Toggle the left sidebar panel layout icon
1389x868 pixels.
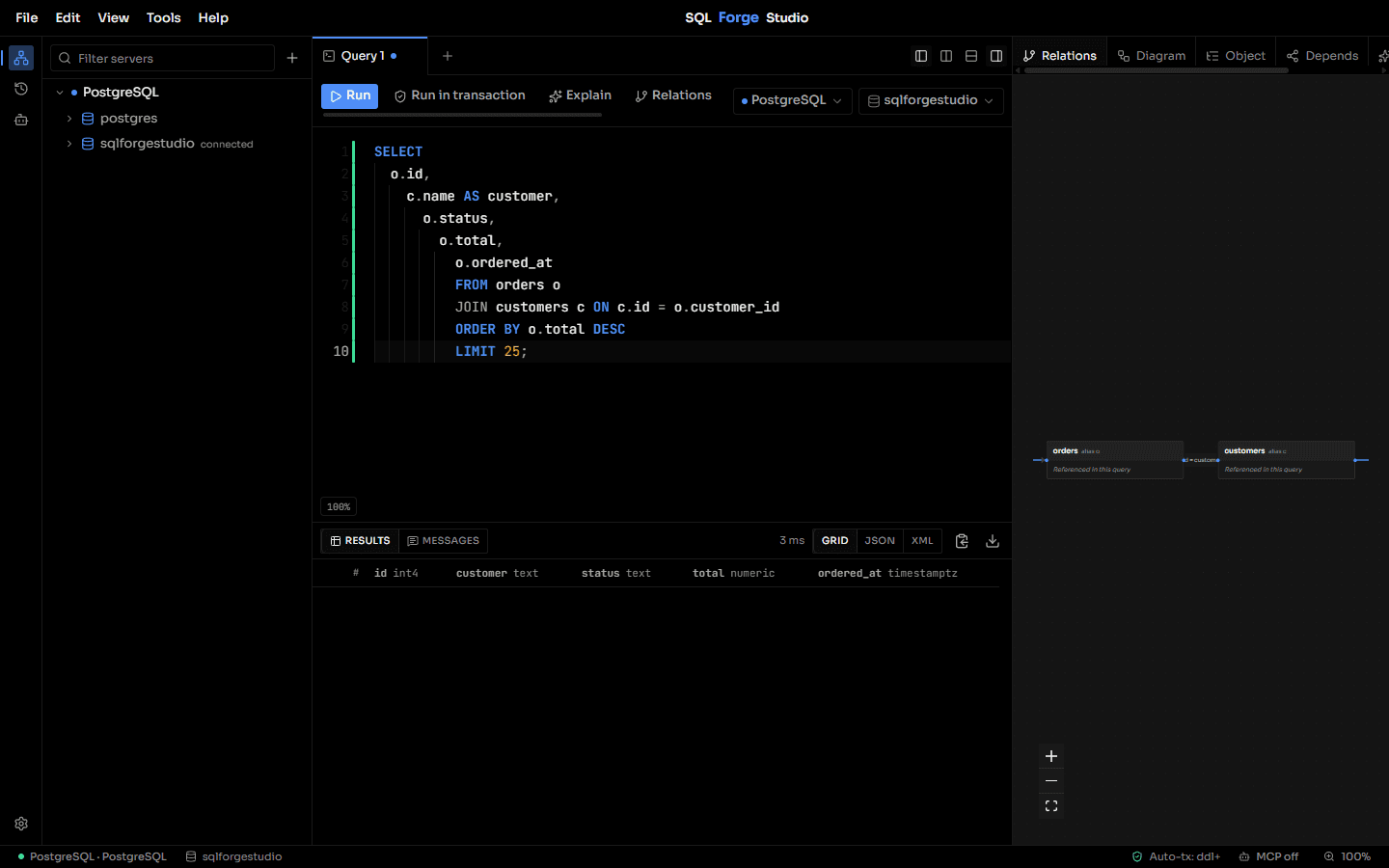[921, 56]
